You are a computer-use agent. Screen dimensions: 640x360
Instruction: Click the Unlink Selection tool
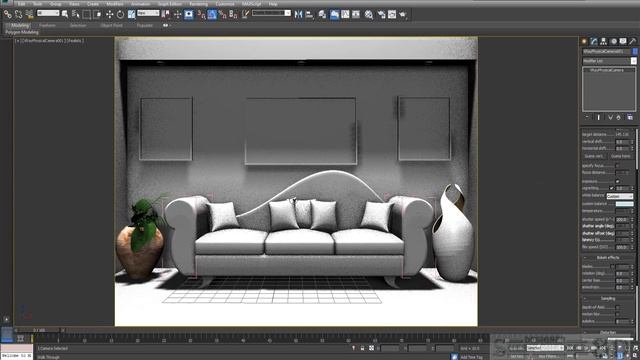[x=18, y=14]
